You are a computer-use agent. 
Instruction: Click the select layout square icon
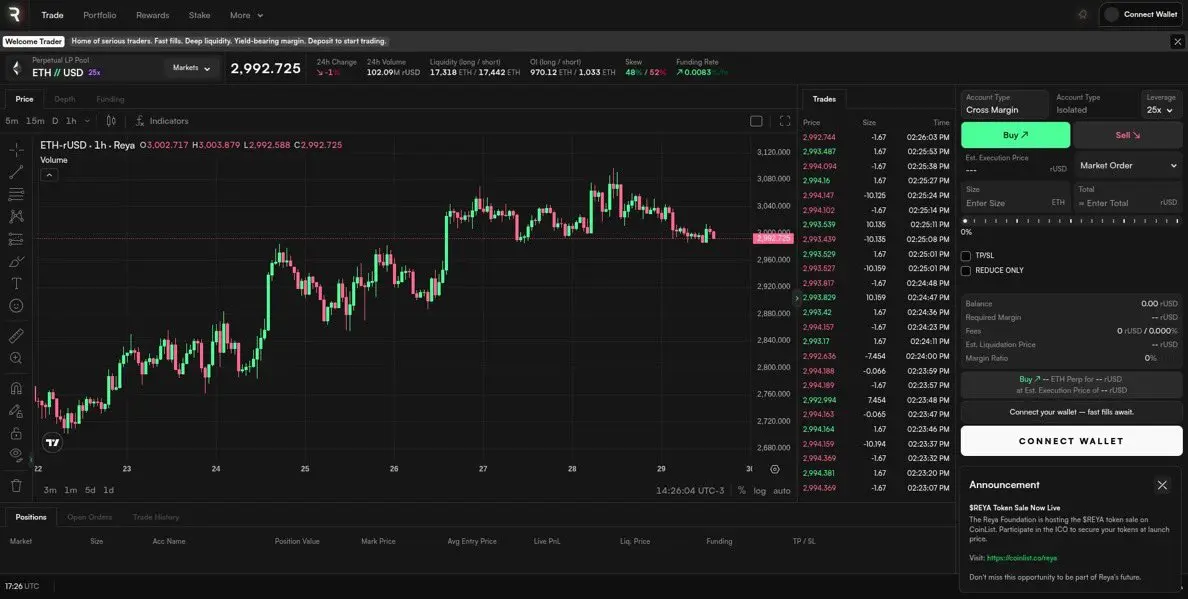click(756, 121)
